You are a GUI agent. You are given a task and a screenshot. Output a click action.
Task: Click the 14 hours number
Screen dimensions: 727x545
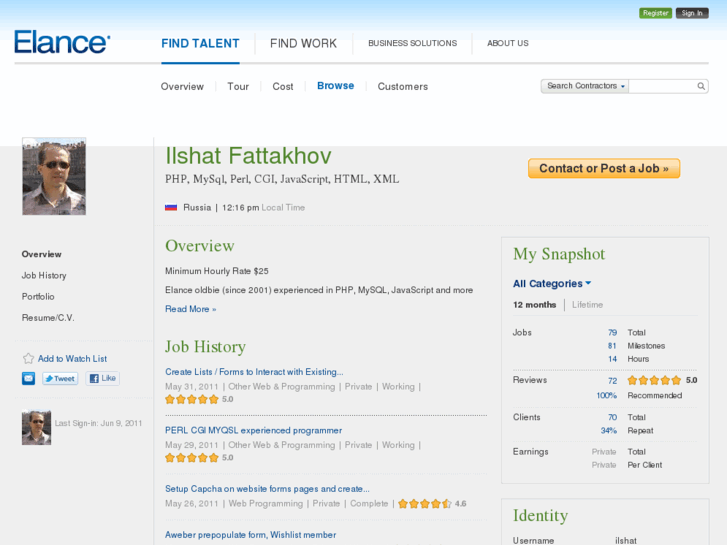coord(612,359)
